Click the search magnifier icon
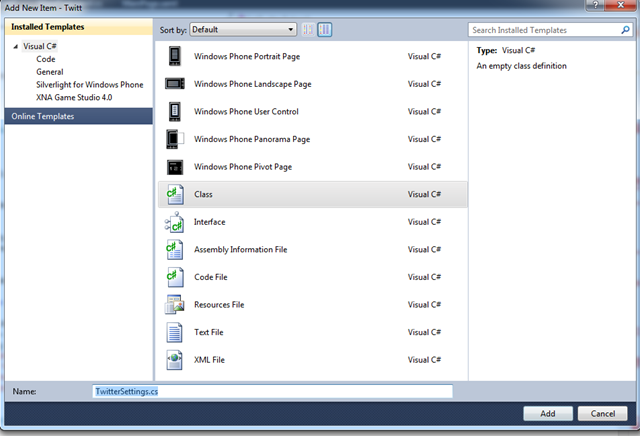The image size is (640, 436). click(x=625, y=30)
